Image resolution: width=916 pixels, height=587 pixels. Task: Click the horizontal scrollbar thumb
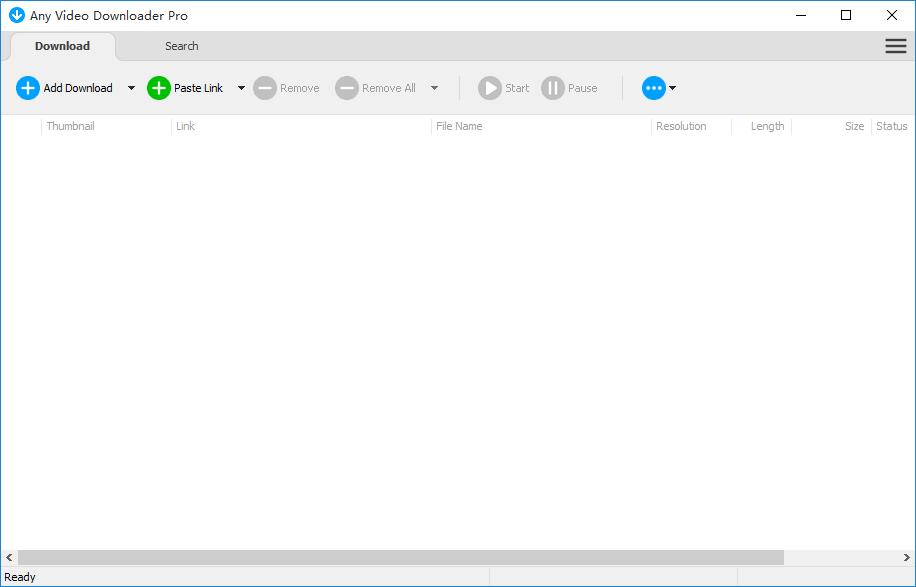(401, 558)
